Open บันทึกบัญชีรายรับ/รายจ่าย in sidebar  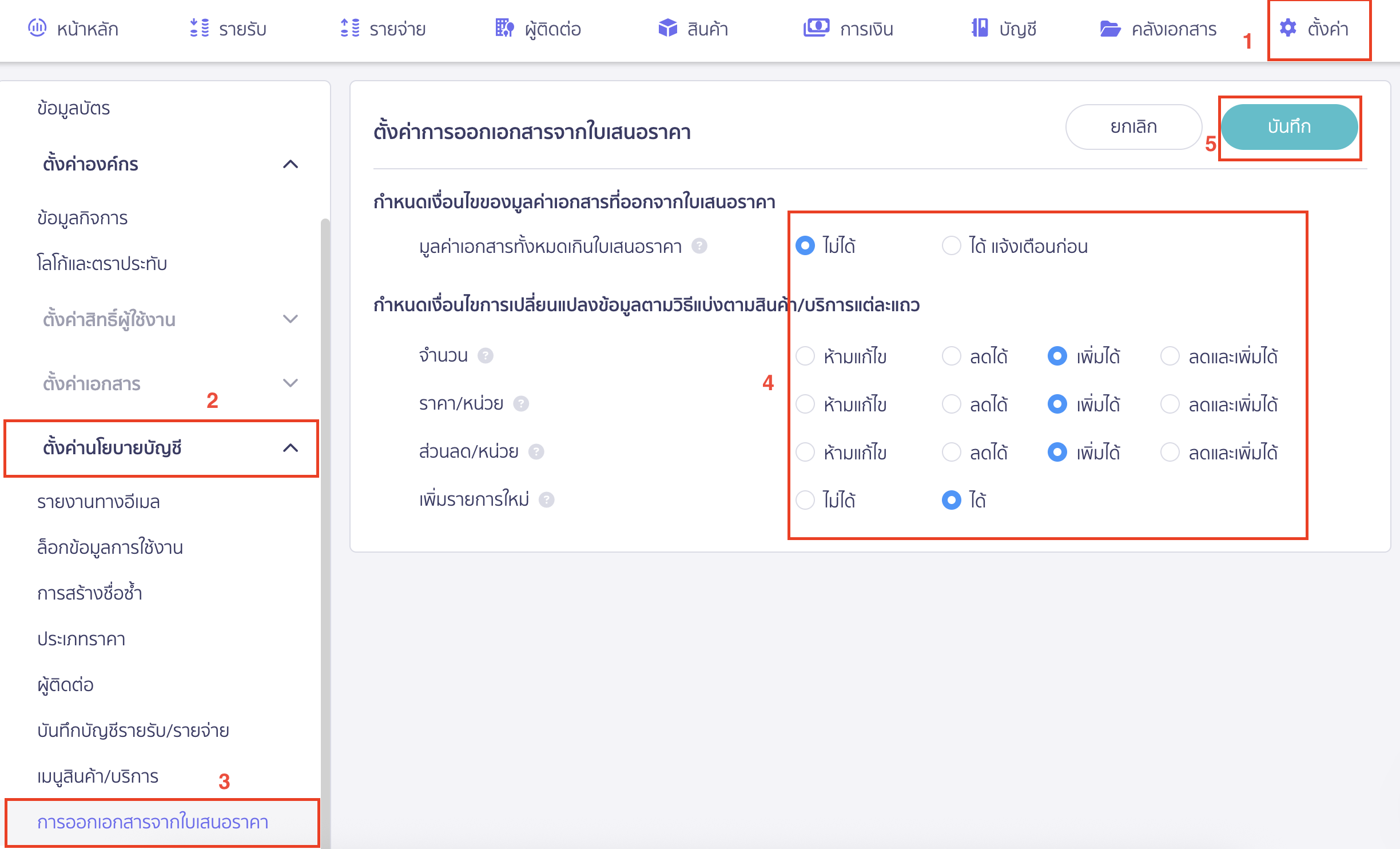(133, 730)
